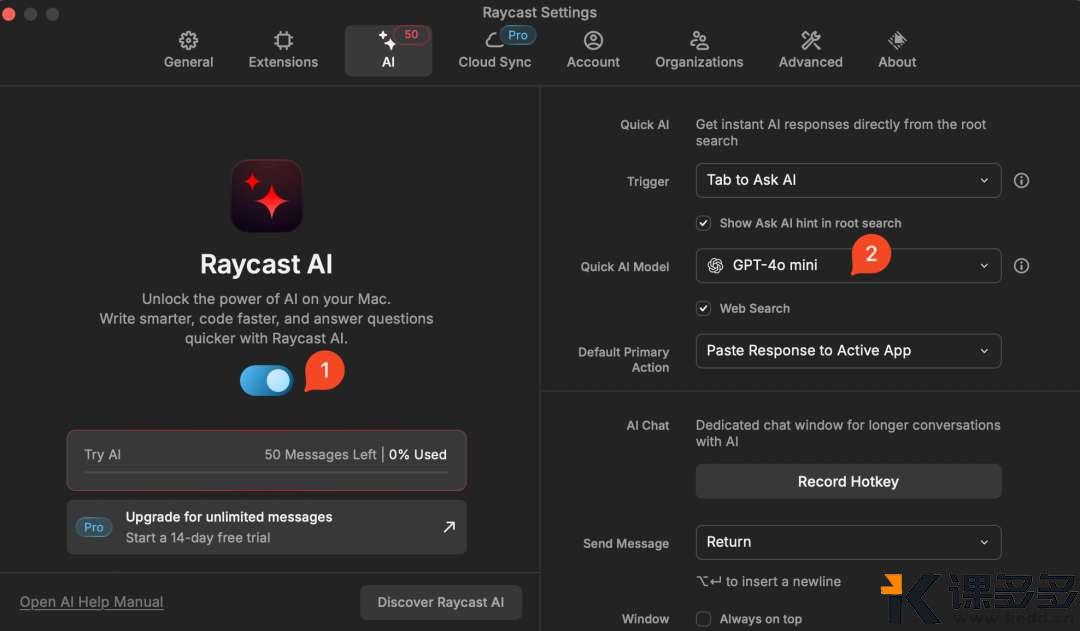The height and width of the screenshot is (631, 1080).
Task: Click the Record Hotkey button
Action: coord(848,482)
